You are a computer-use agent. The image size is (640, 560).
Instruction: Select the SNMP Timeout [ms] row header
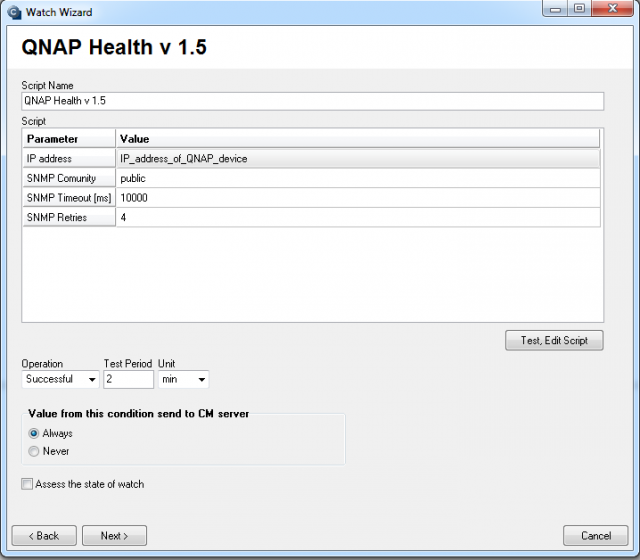pos(69,198)
